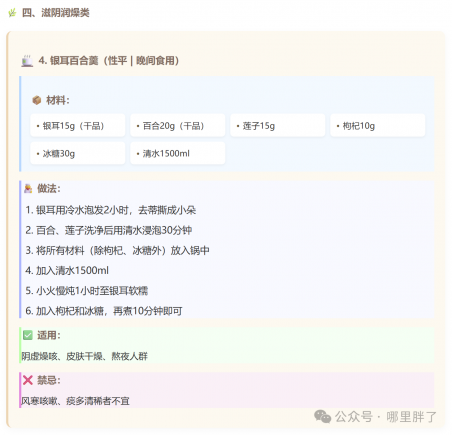Click the red cross icon beside 禁忌
The height and width of the screenshot is (435, 452).
[x=28, y=380]
